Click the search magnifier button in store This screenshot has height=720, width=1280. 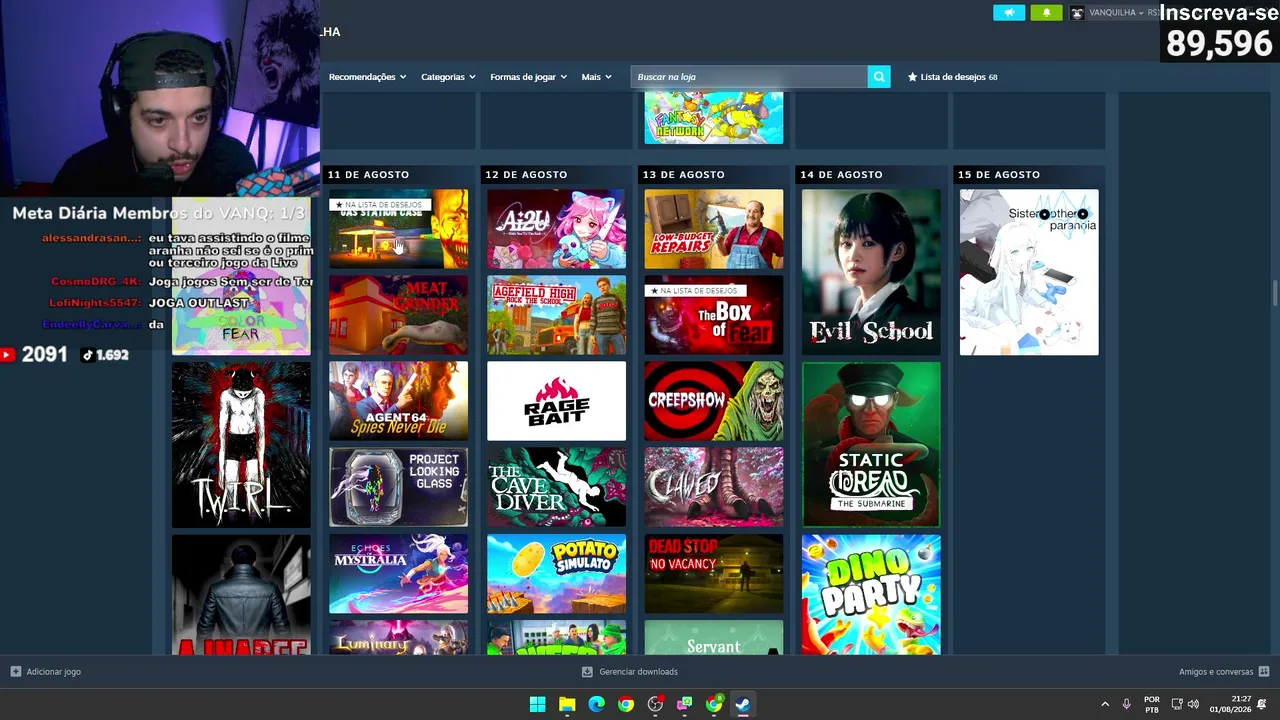coord(879,77)
